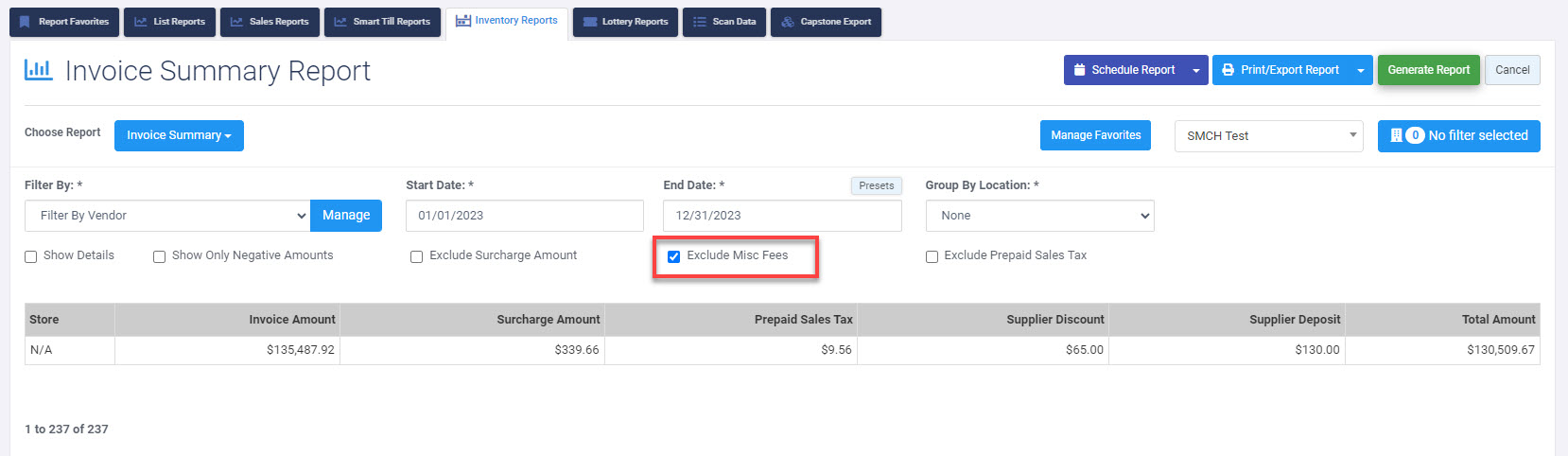Sort by Prepaid Sales Tax column header
The width and height of the screenshot is (1568, 456).
click(x=731, y=320)
